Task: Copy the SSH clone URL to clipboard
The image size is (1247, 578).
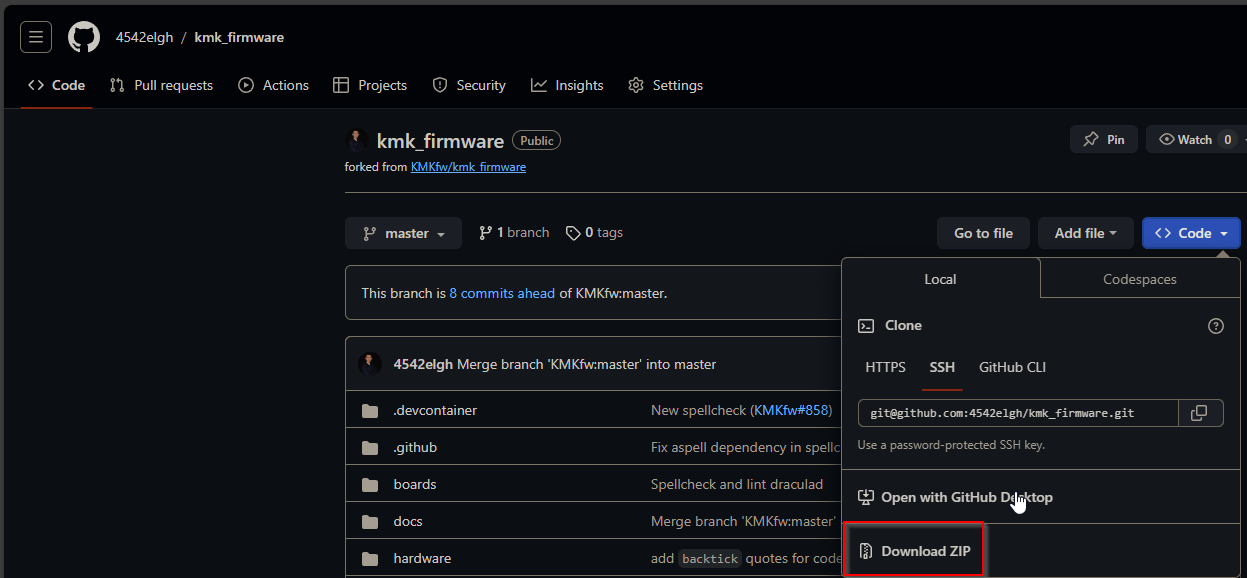Action: point(1200,413)
